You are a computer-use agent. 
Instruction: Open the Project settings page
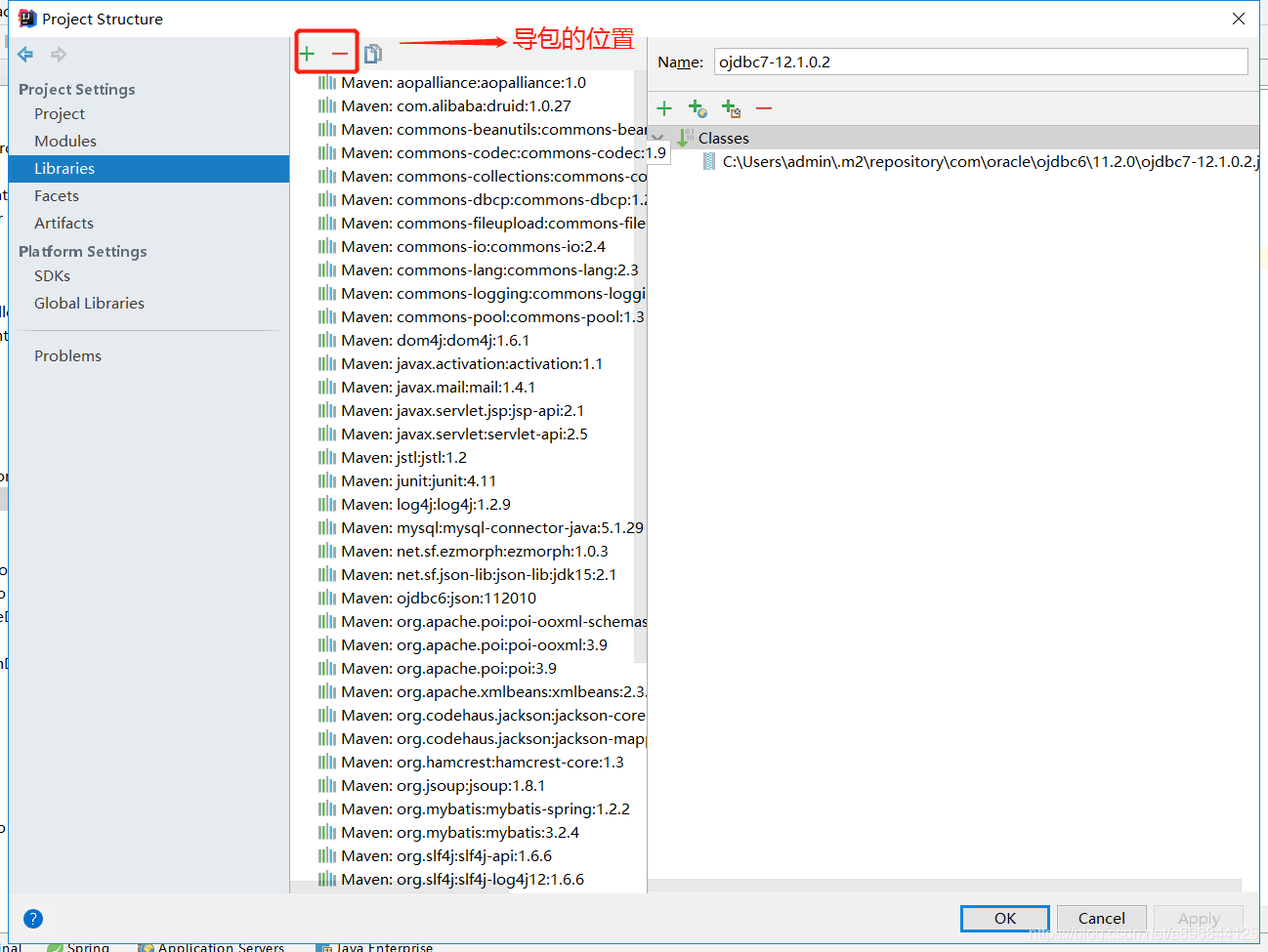click(x=60, y=113)
